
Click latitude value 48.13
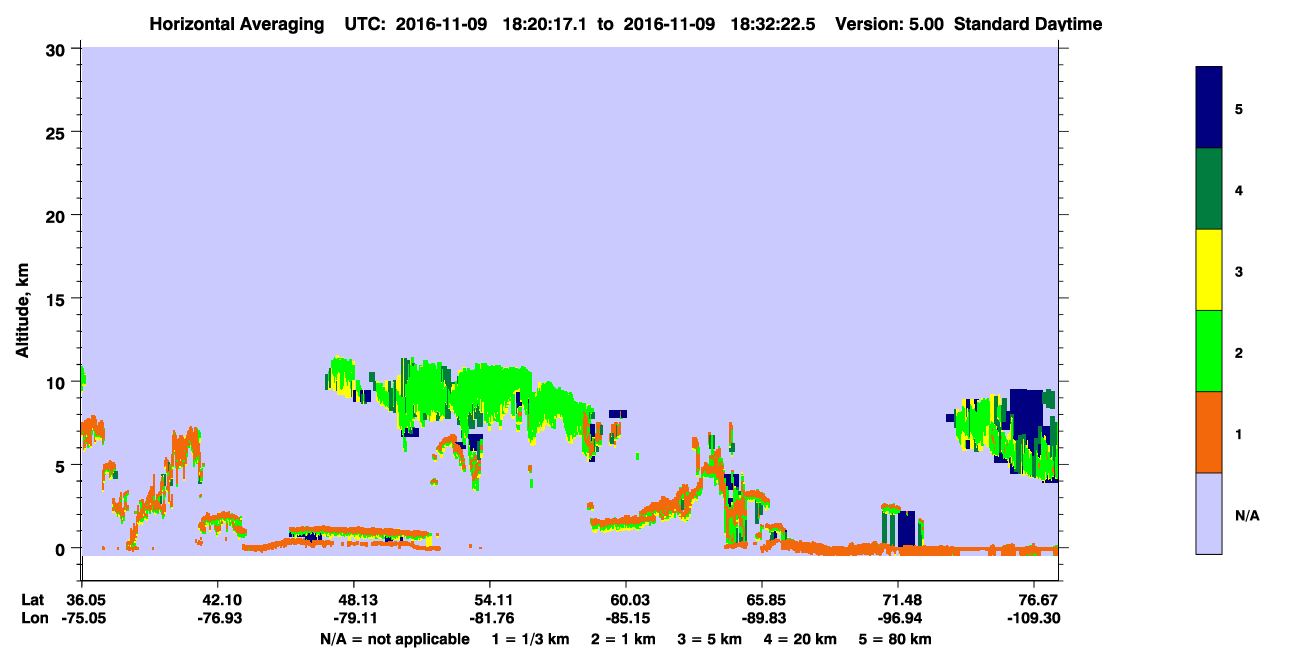(353, 599)
